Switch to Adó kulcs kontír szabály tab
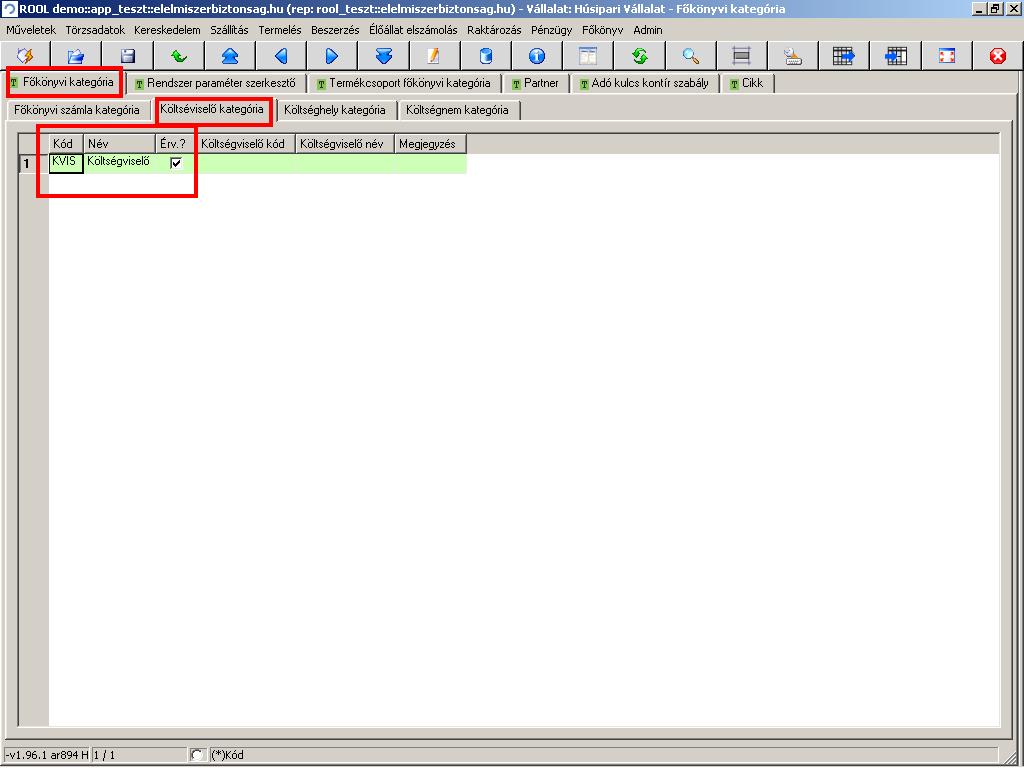This screenshot has width=1024, height=768. coord(644,83)
